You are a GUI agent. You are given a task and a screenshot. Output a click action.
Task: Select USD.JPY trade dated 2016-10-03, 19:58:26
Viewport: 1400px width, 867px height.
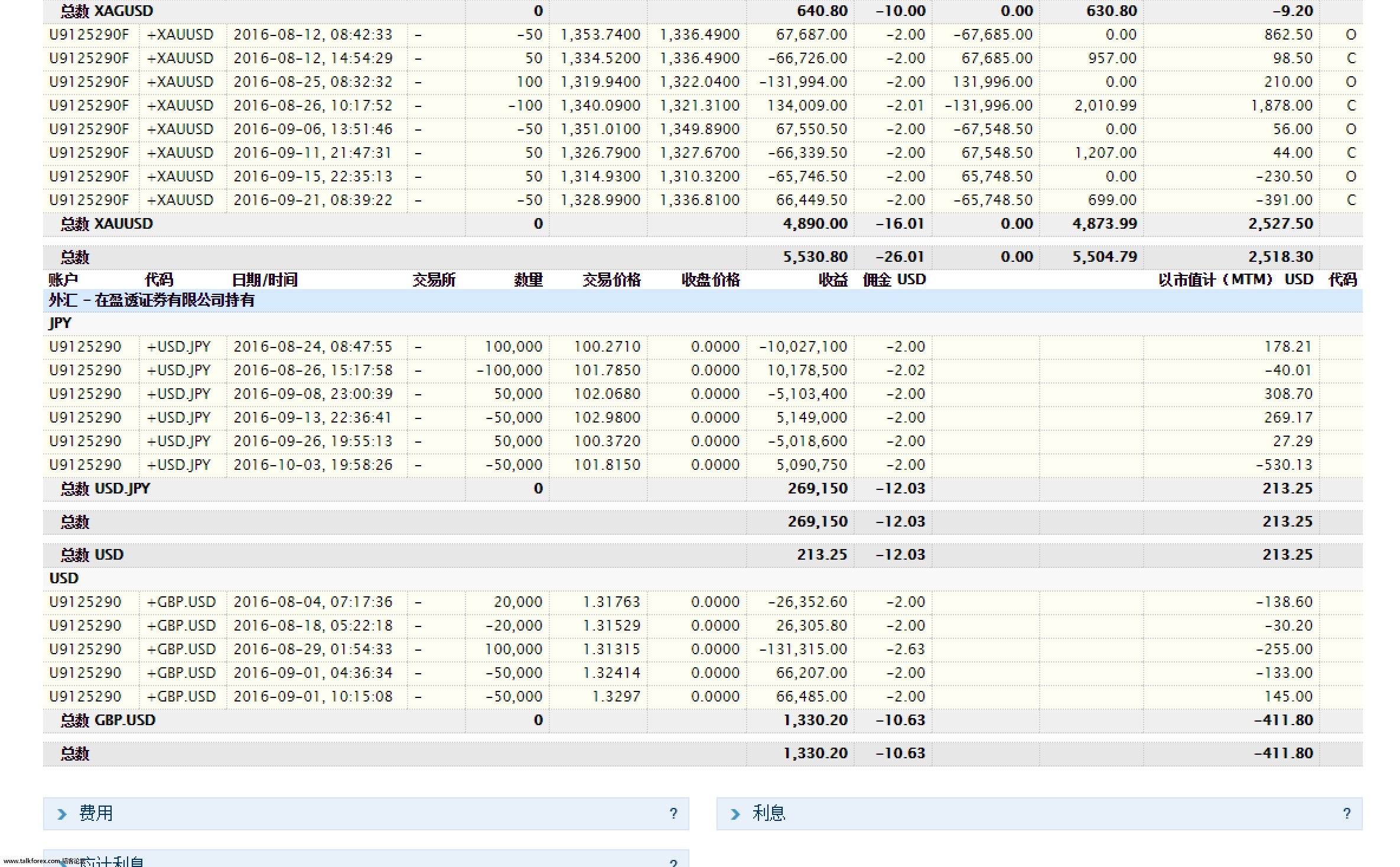(x=702, y=465)
